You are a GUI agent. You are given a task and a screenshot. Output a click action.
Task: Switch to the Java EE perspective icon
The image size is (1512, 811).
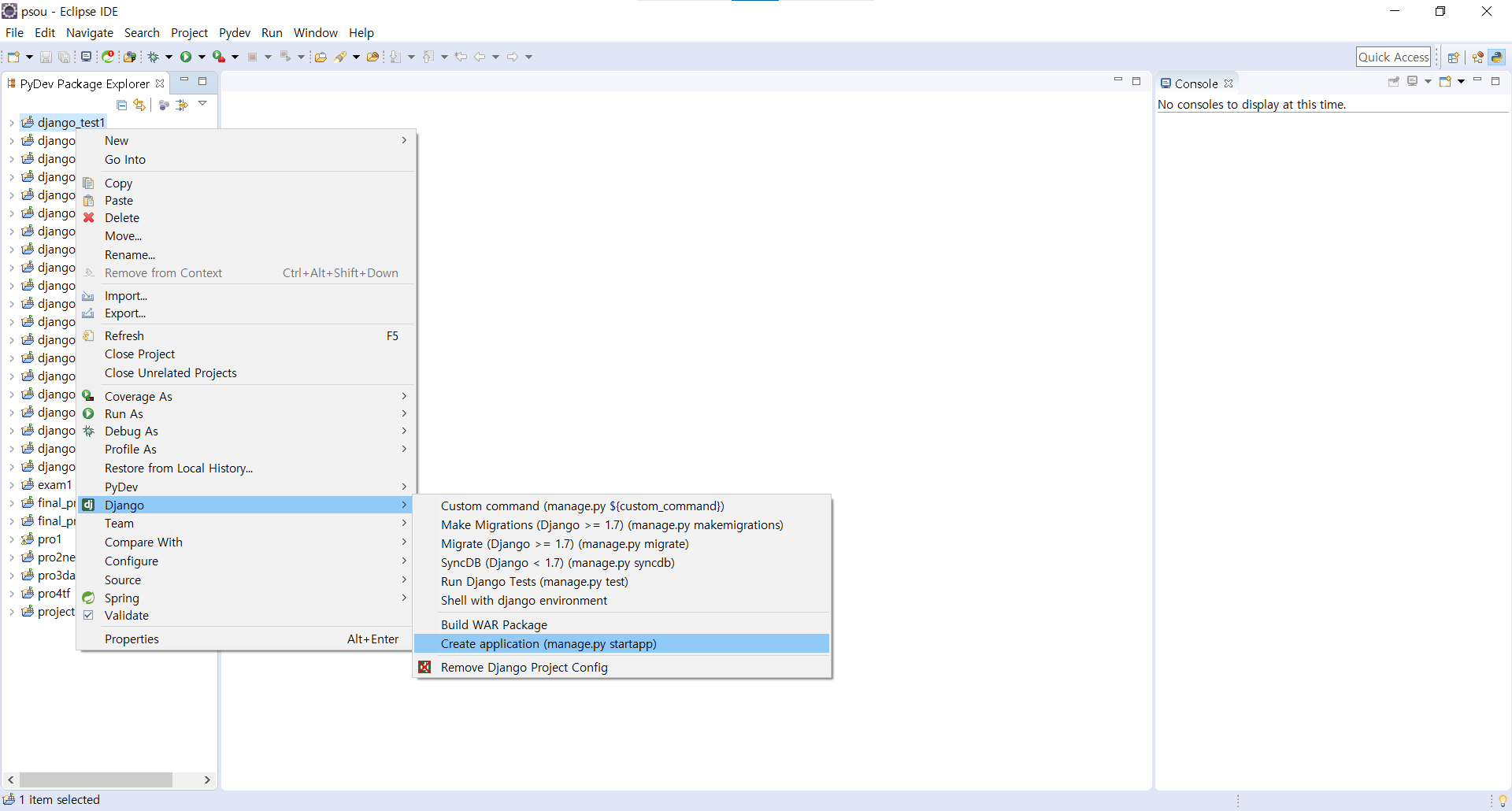click(1478, 57)
